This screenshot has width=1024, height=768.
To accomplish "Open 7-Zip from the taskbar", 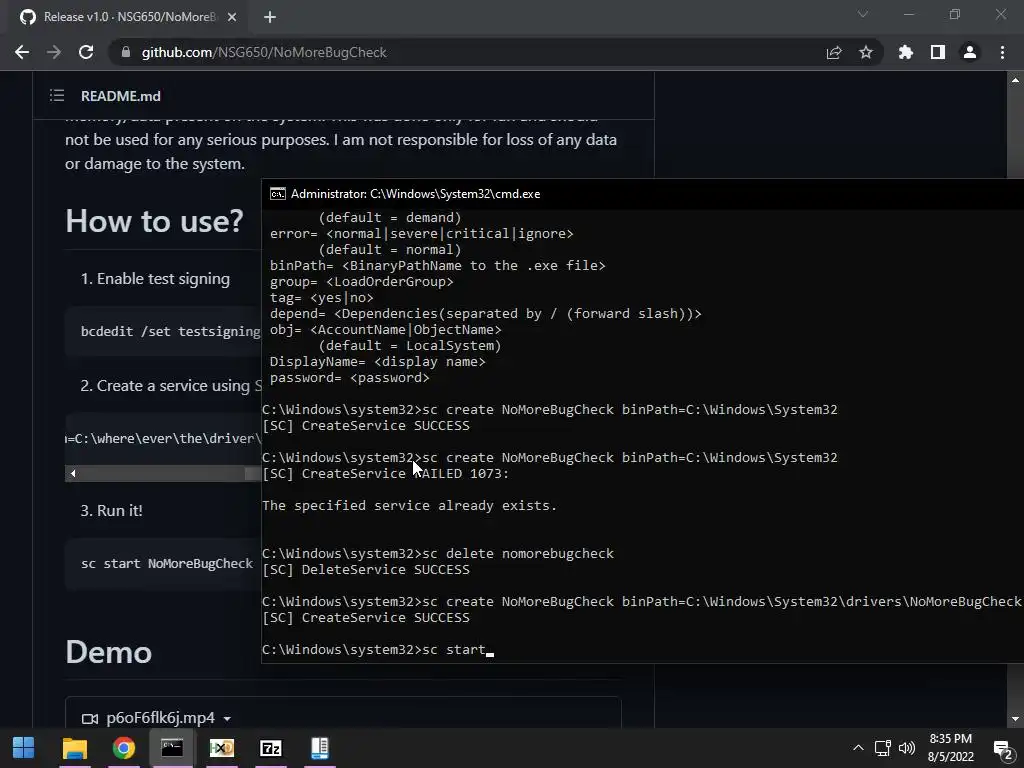I will [270, 748].
